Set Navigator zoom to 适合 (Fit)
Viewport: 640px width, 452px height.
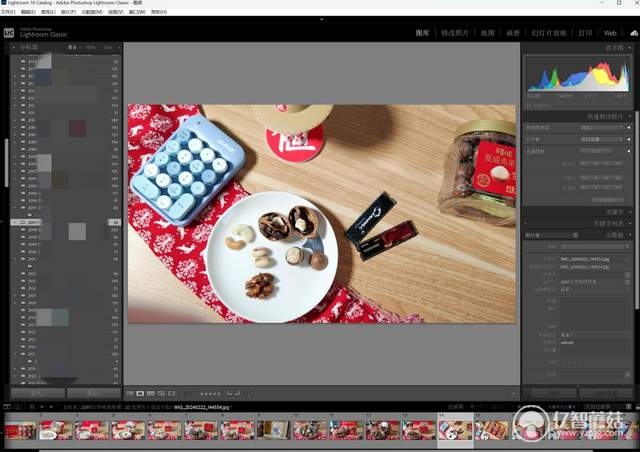pyautogui.click(x=72, y=47)
